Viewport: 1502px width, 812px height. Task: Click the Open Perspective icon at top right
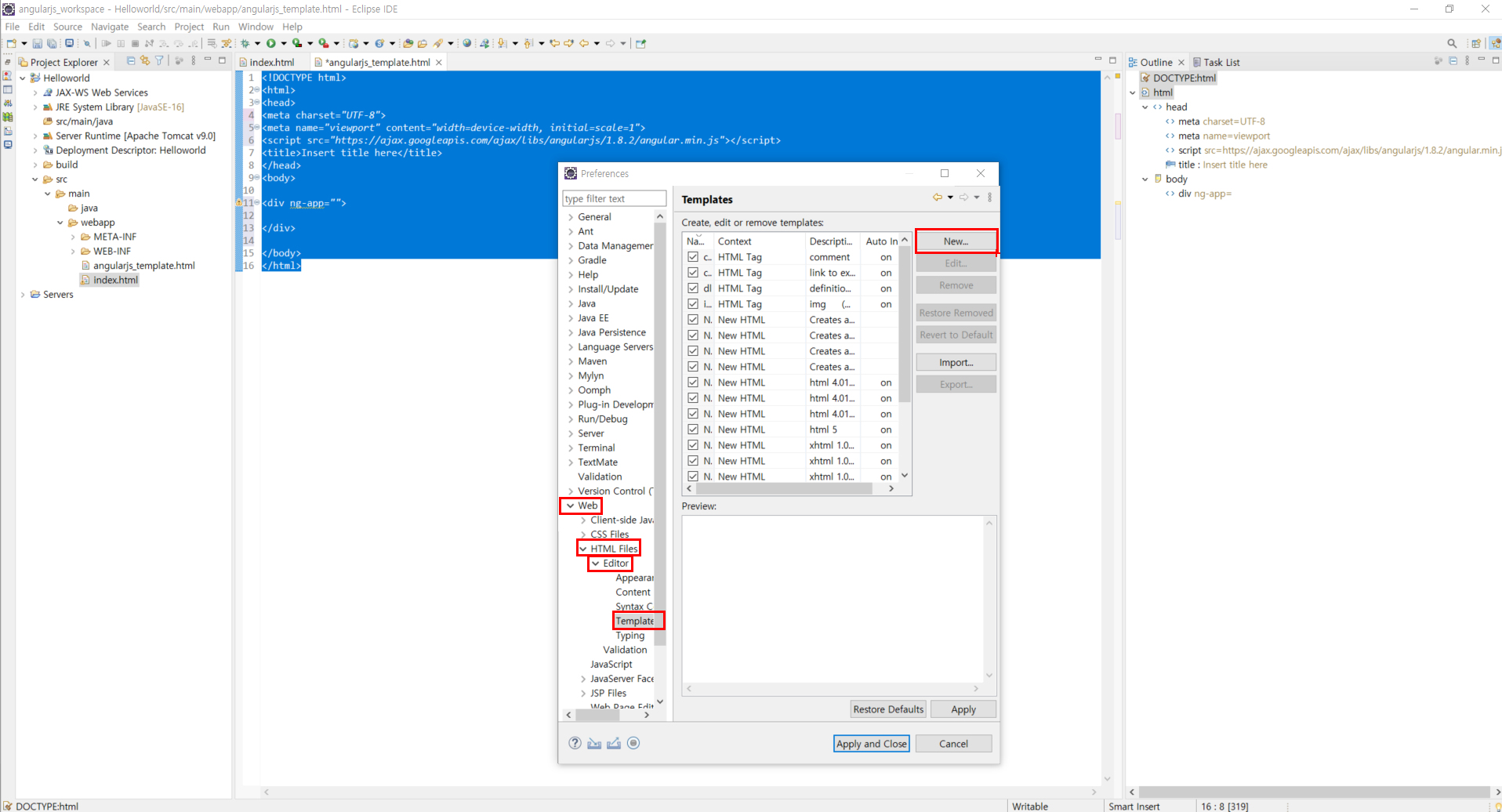point(1476,44)
